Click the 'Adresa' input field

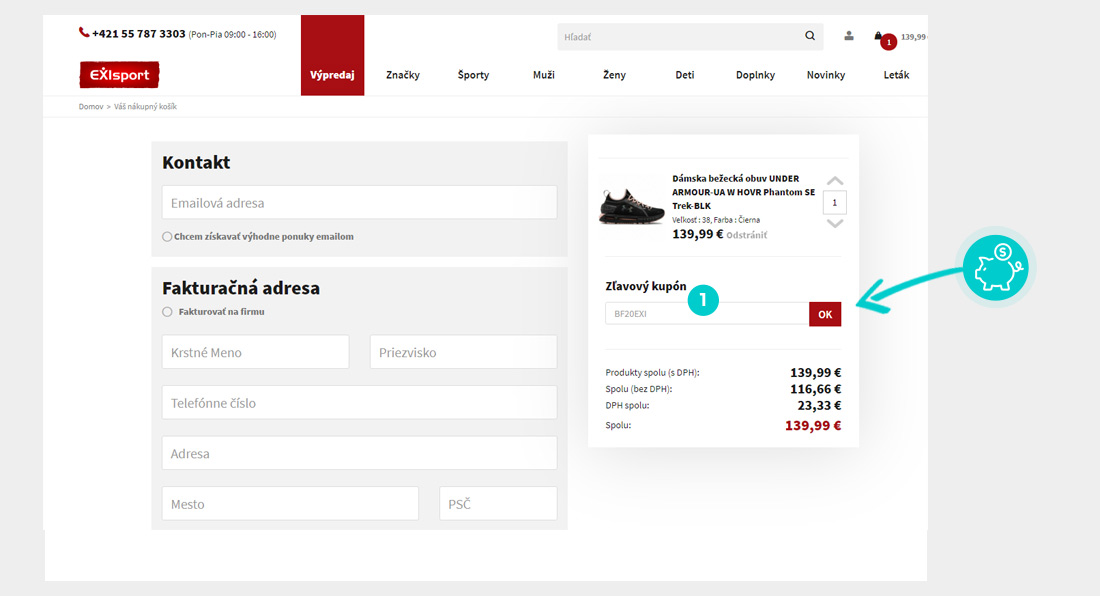pyautogui.click(x=359, y=453)
